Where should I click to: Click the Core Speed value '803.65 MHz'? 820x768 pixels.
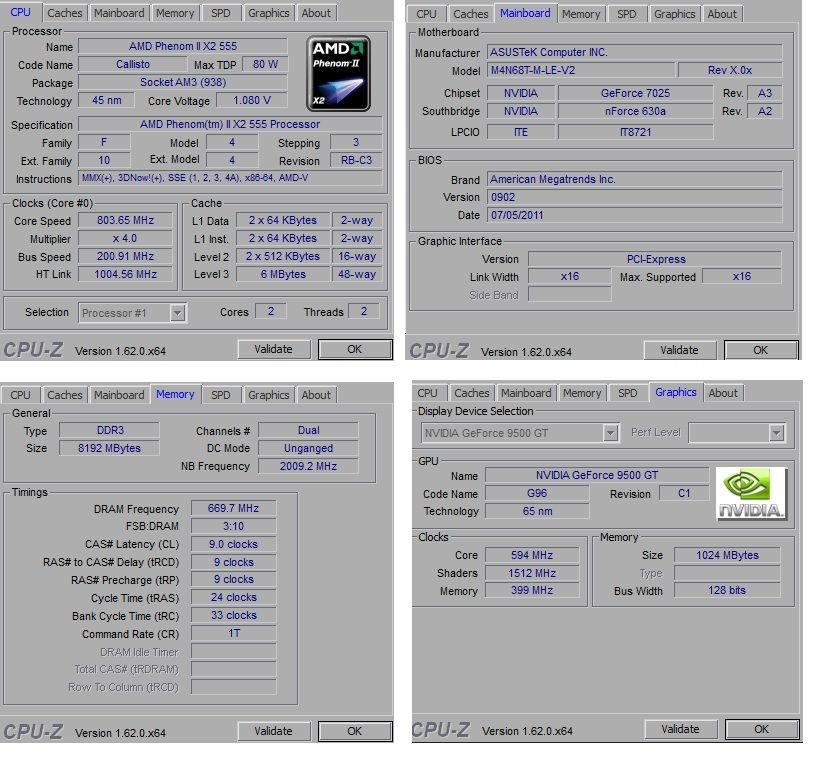tap(125, 221)
